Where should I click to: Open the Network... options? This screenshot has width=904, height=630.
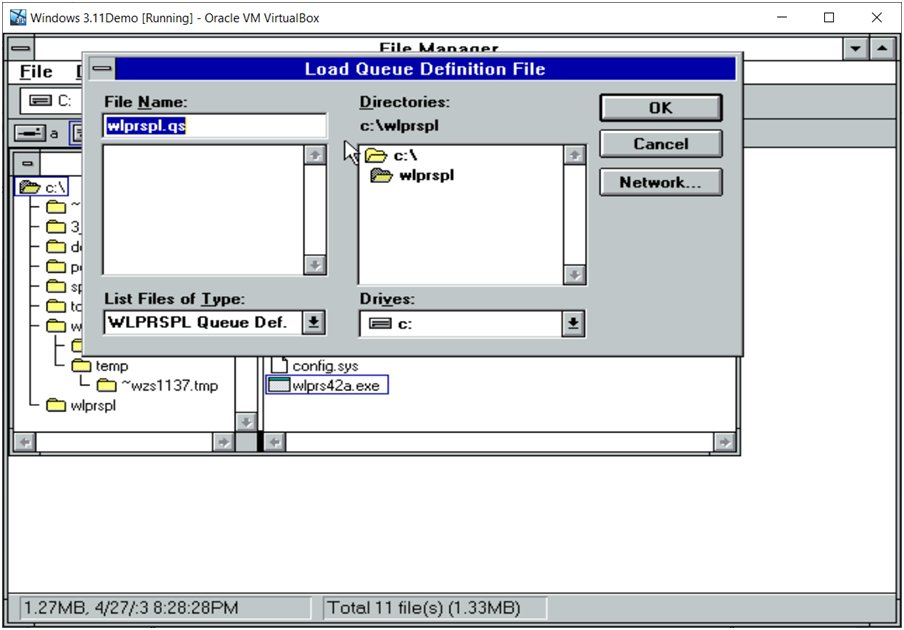pyautogui.click(x=661, y=182)
